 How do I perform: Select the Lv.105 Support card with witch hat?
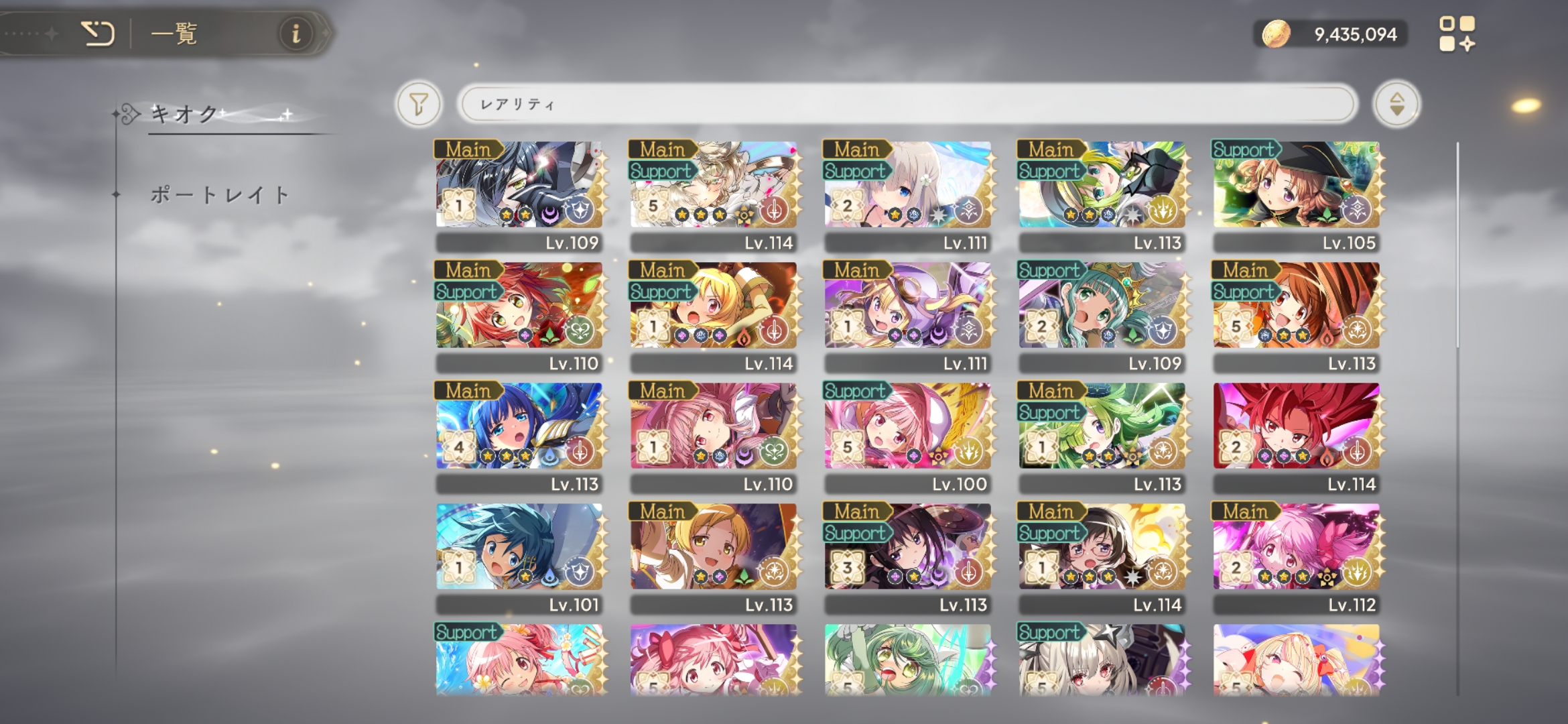1297,195
